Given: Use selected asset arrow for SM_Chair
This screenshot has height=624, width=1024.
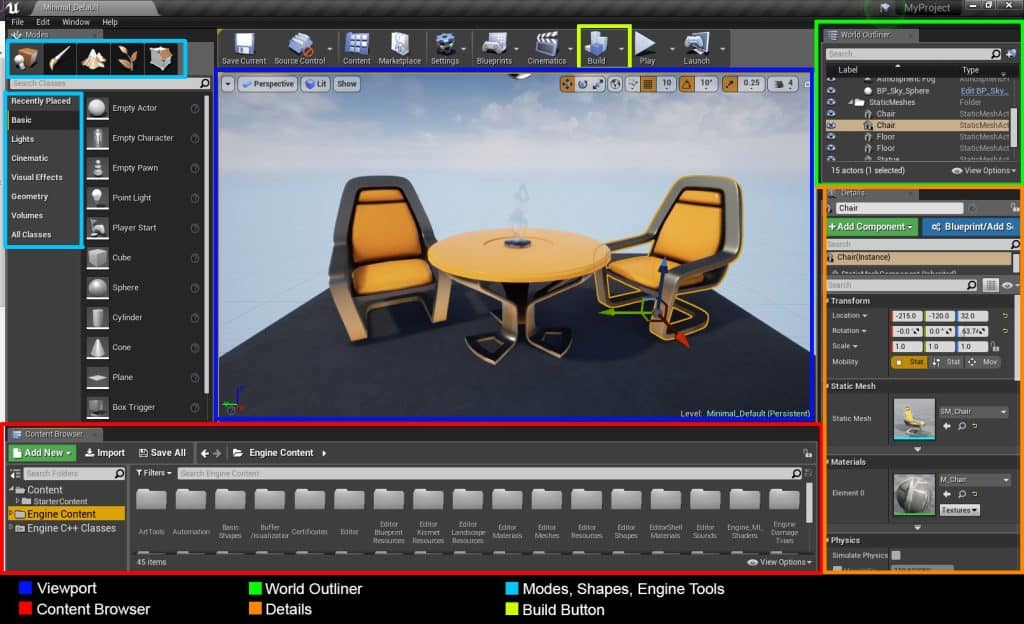Looking at the screenshot, I should (947, 426).
